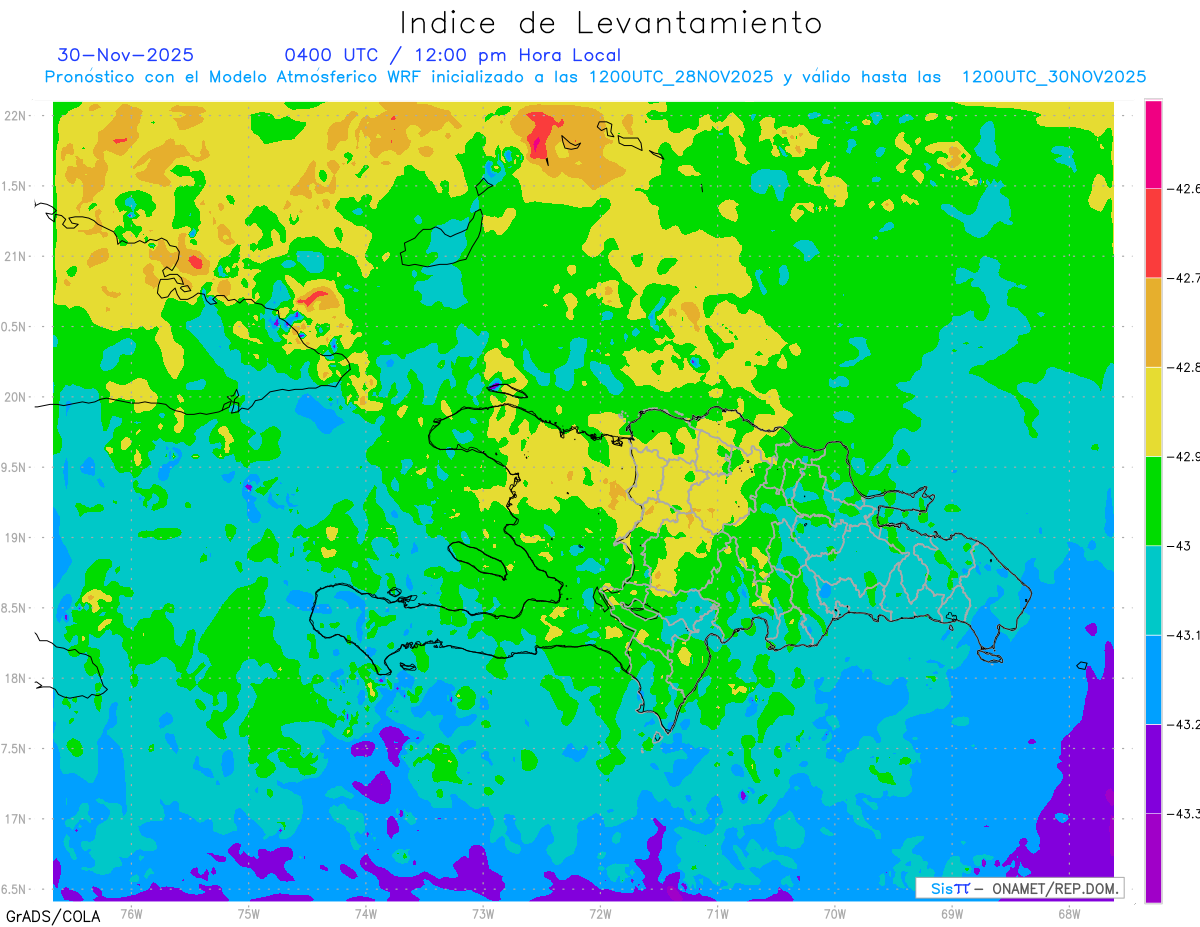The height and width of the screenshot is (927, 1200).
Task: Click the 22N latitude label
Action: [17, 115]
